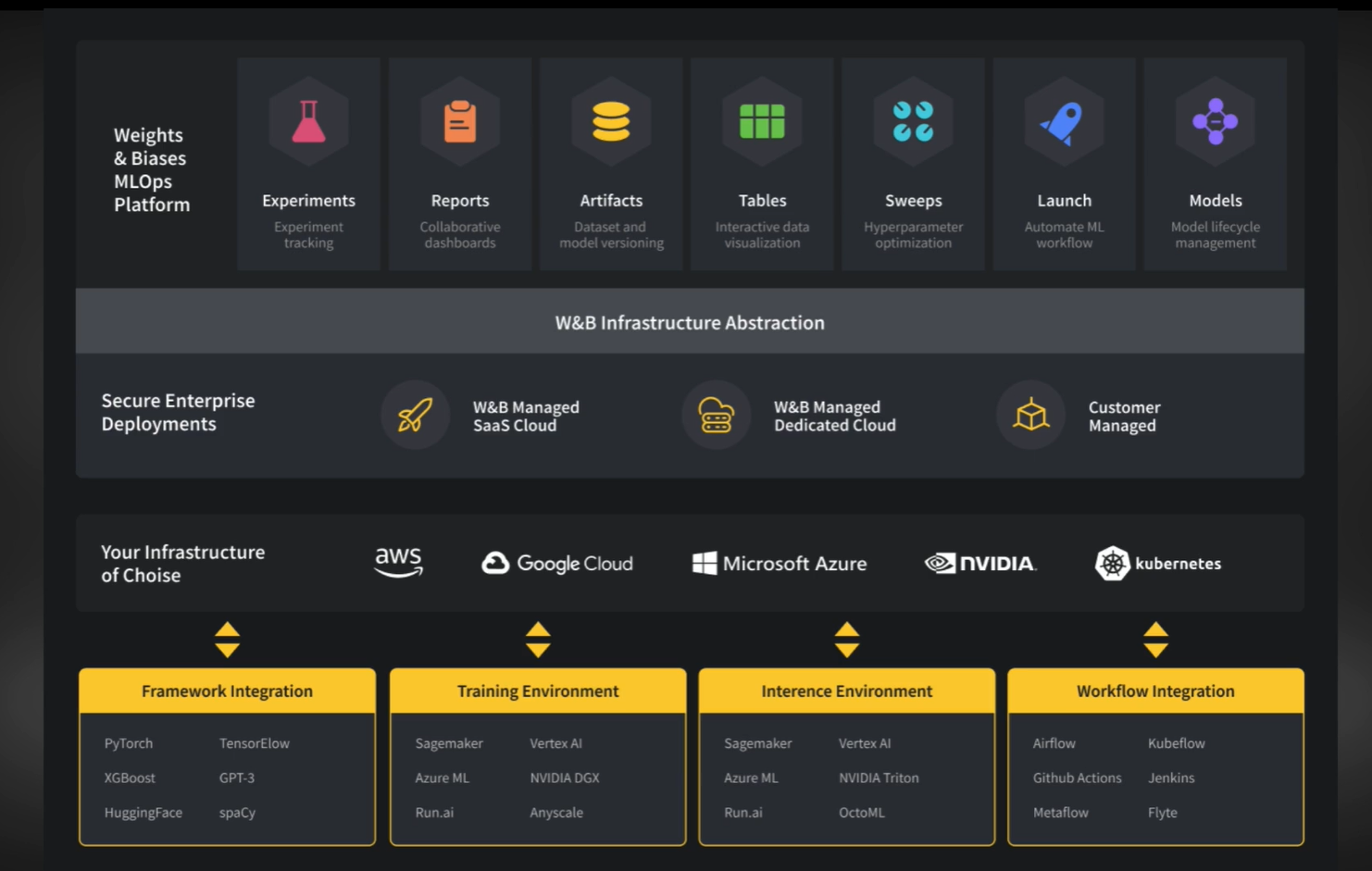Click 'XGBoost' in Framework Integration
Viewport: 1372px width, 871px height.
(130, 778)
